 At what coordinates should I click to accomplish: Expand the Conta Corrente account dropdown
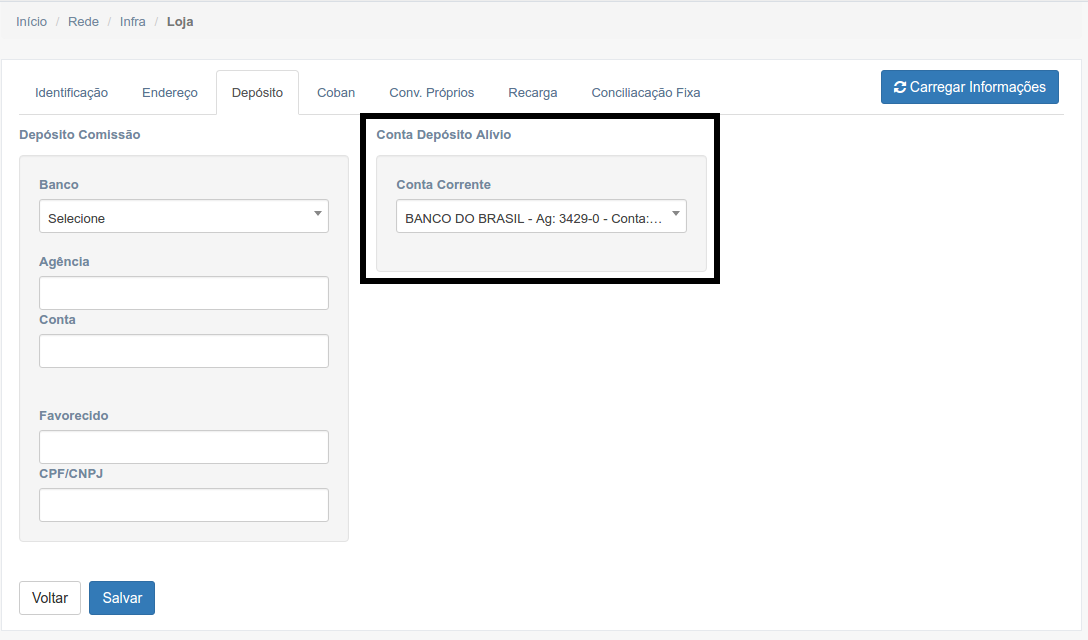[541, 217]
